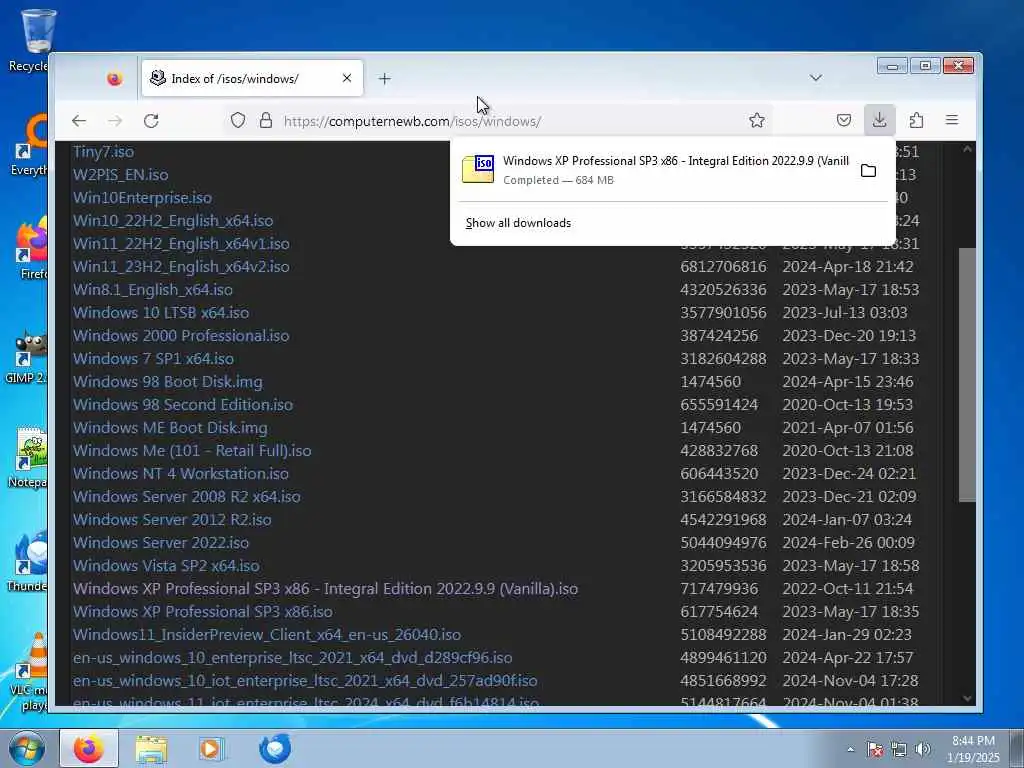Click the Firefox View pinned tab icon

tap(114, 79)
